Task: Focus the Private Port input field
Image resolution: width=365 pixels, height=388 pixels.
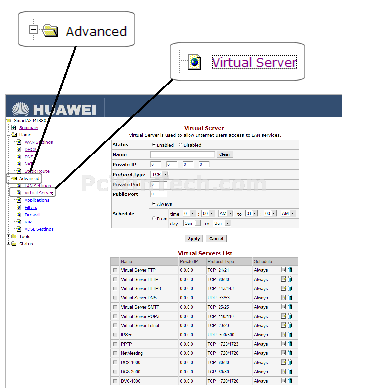Action: [159, 184]
